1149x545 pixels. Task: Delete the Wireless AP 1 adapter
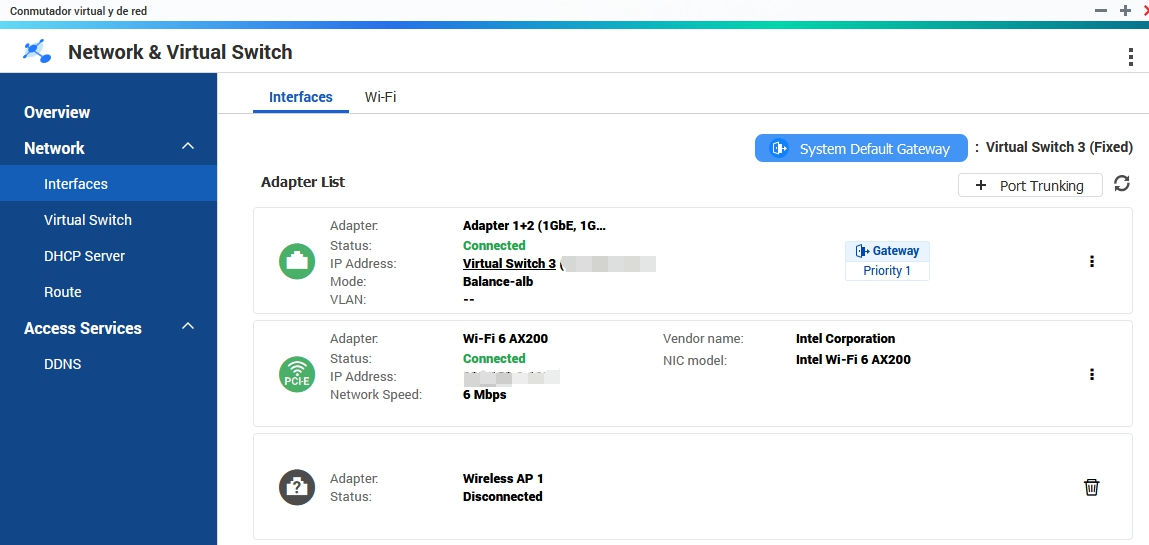[x=1091, y=487]
